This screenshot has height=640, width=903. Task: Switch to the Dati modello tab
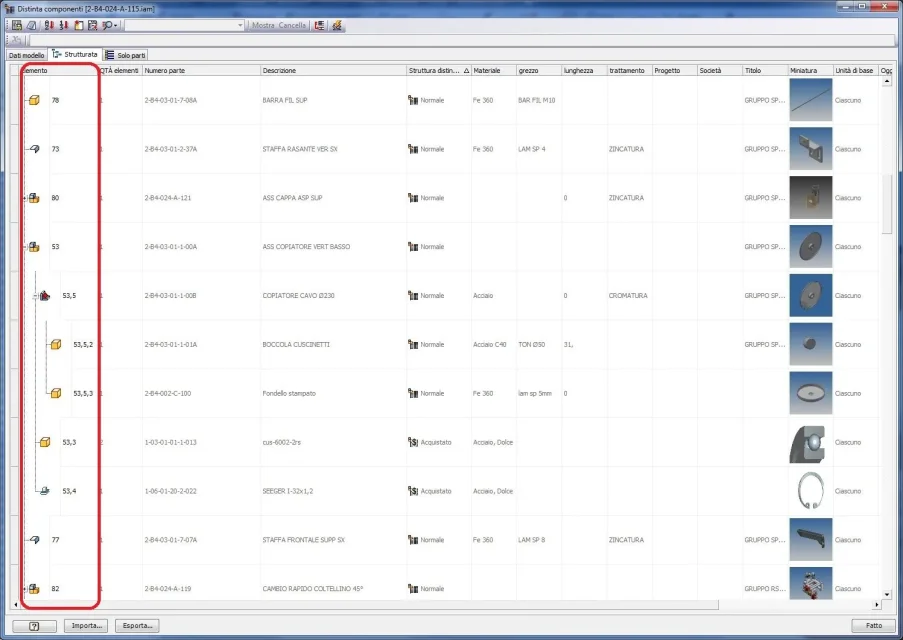tap(28, 55)
